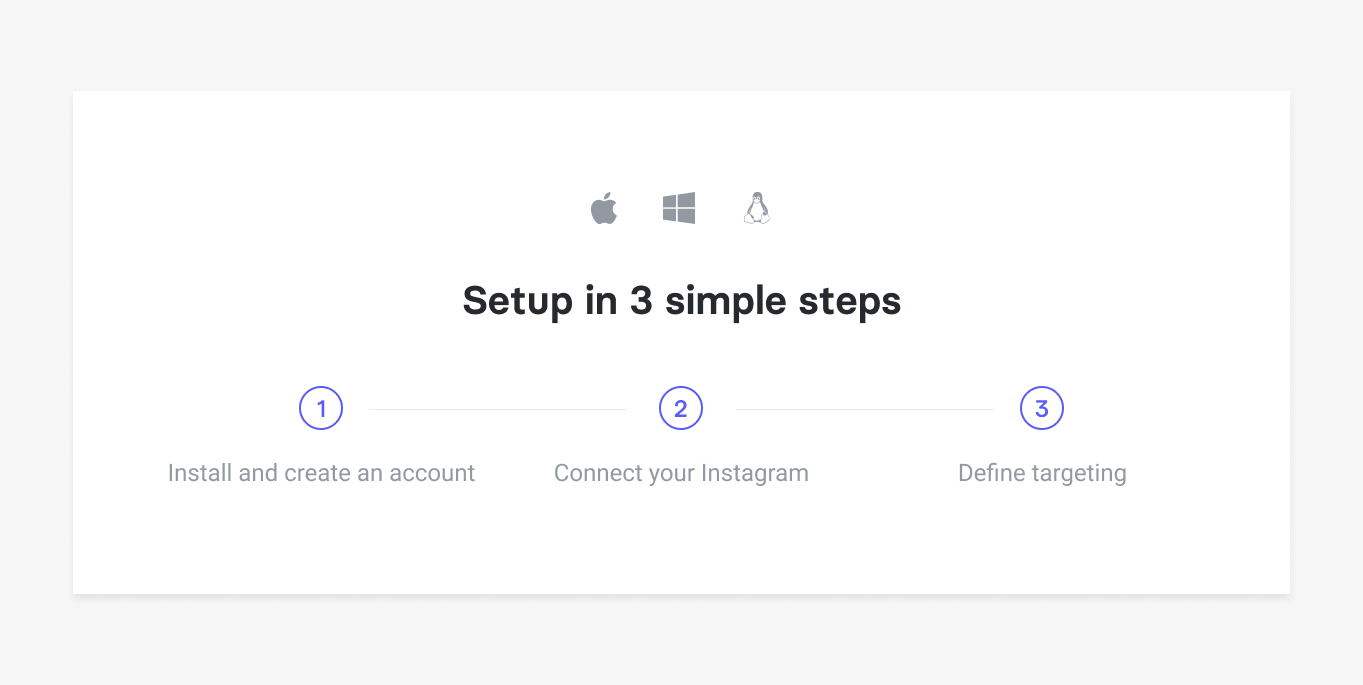Open 'Connect your Instagram' step label
1363x685 pixels.
point(681,473)
